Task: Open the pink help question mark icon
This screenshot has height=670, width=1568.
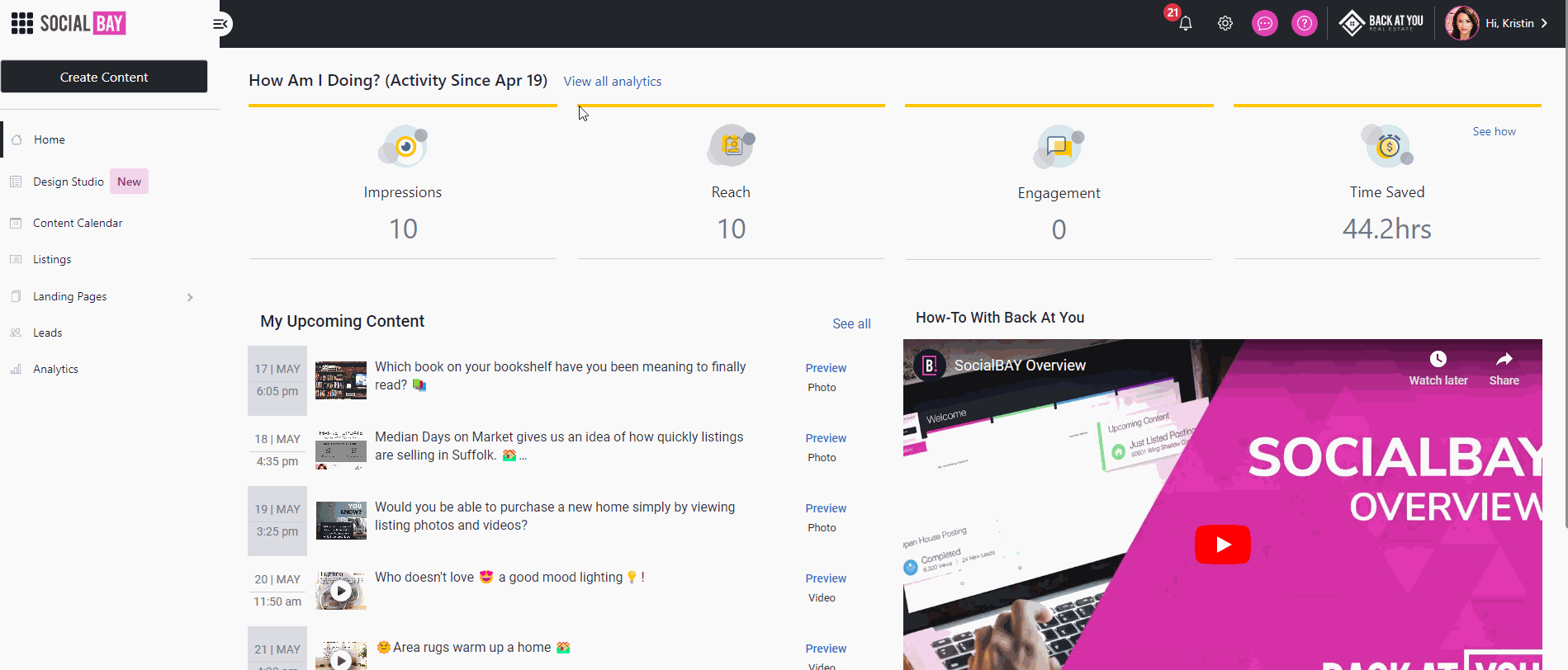Action: pyautogui.click(x=1304, y=23)
